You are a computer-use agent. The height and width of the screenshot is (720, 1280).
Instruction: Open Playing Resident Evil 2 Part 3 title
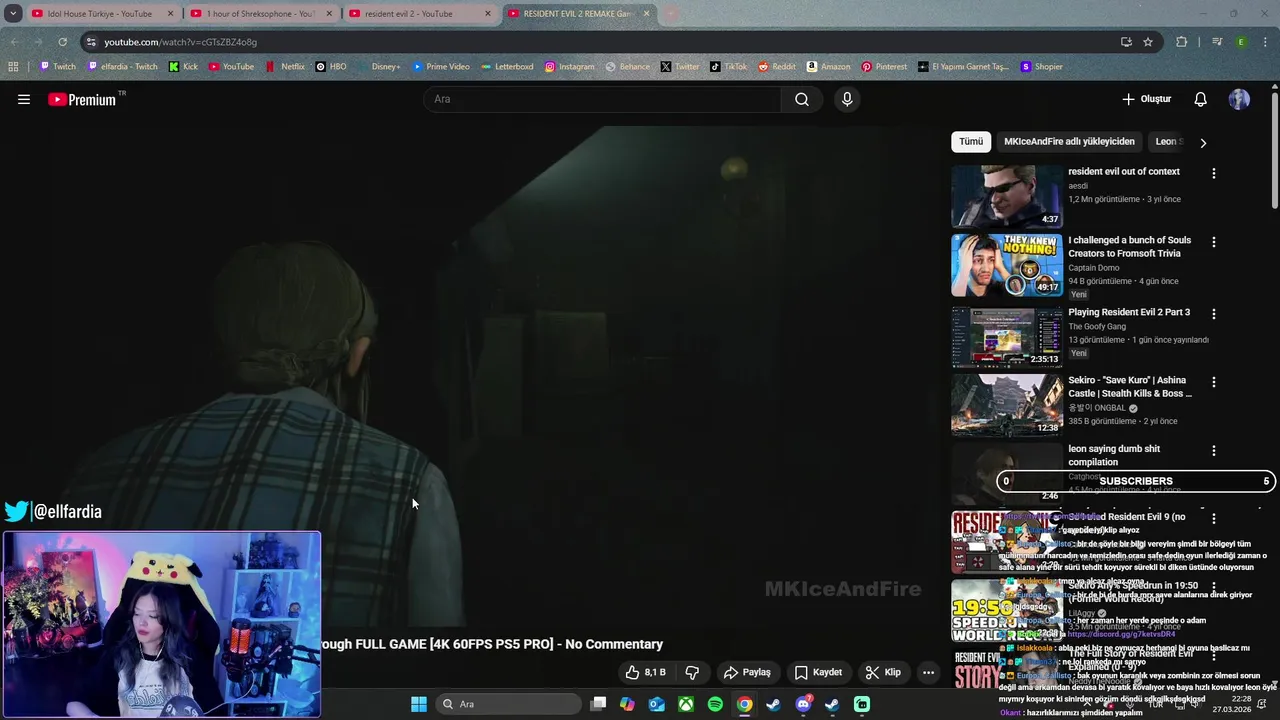point(1128,312)
